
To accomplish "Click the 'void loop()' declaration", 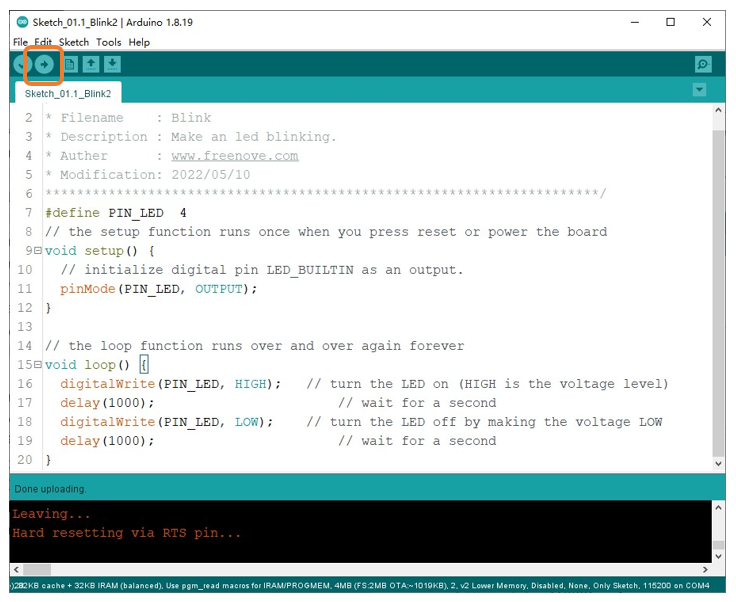I will point(87,365).
